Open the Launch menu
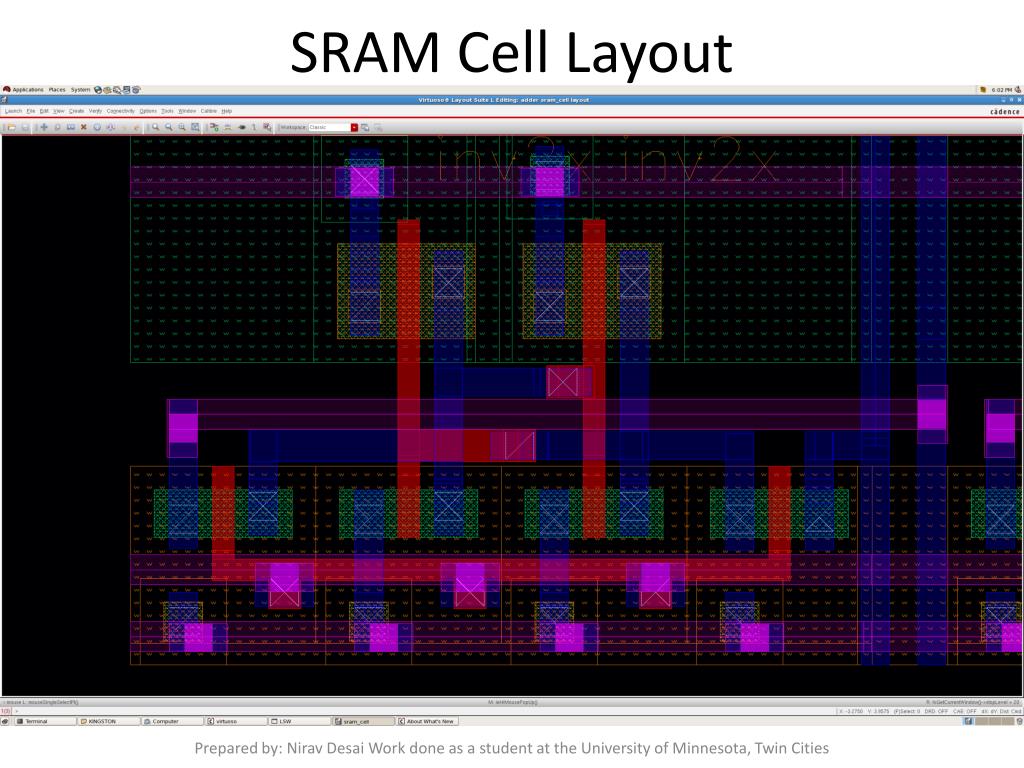The image size is (1024, 768). pyautogui.click(x=13, y=111)
